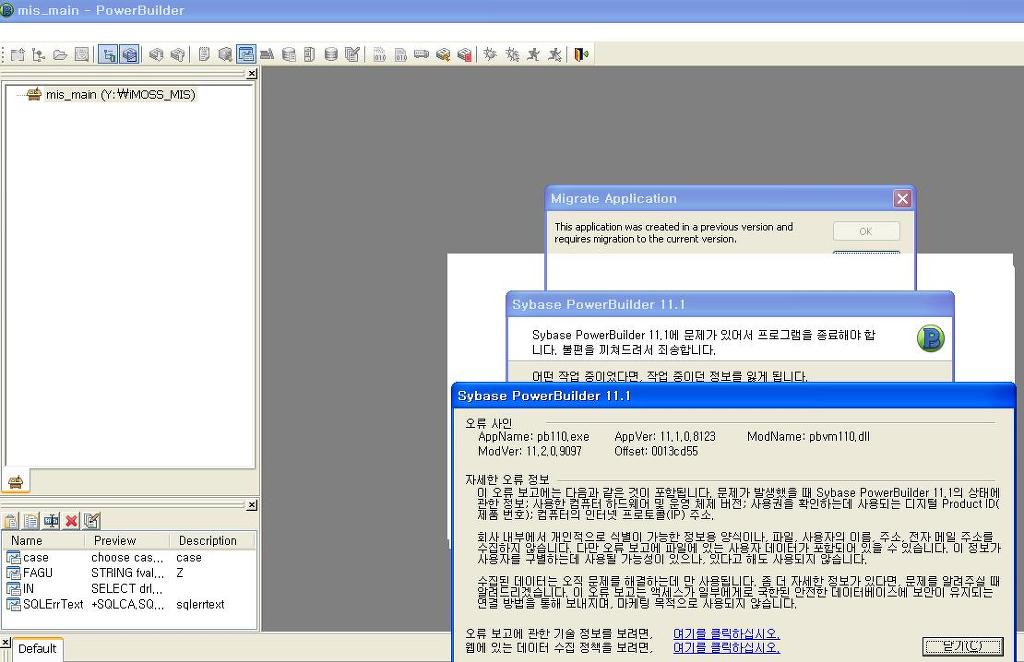
Task: Click the Preview column header
Action: pos(127,541)
